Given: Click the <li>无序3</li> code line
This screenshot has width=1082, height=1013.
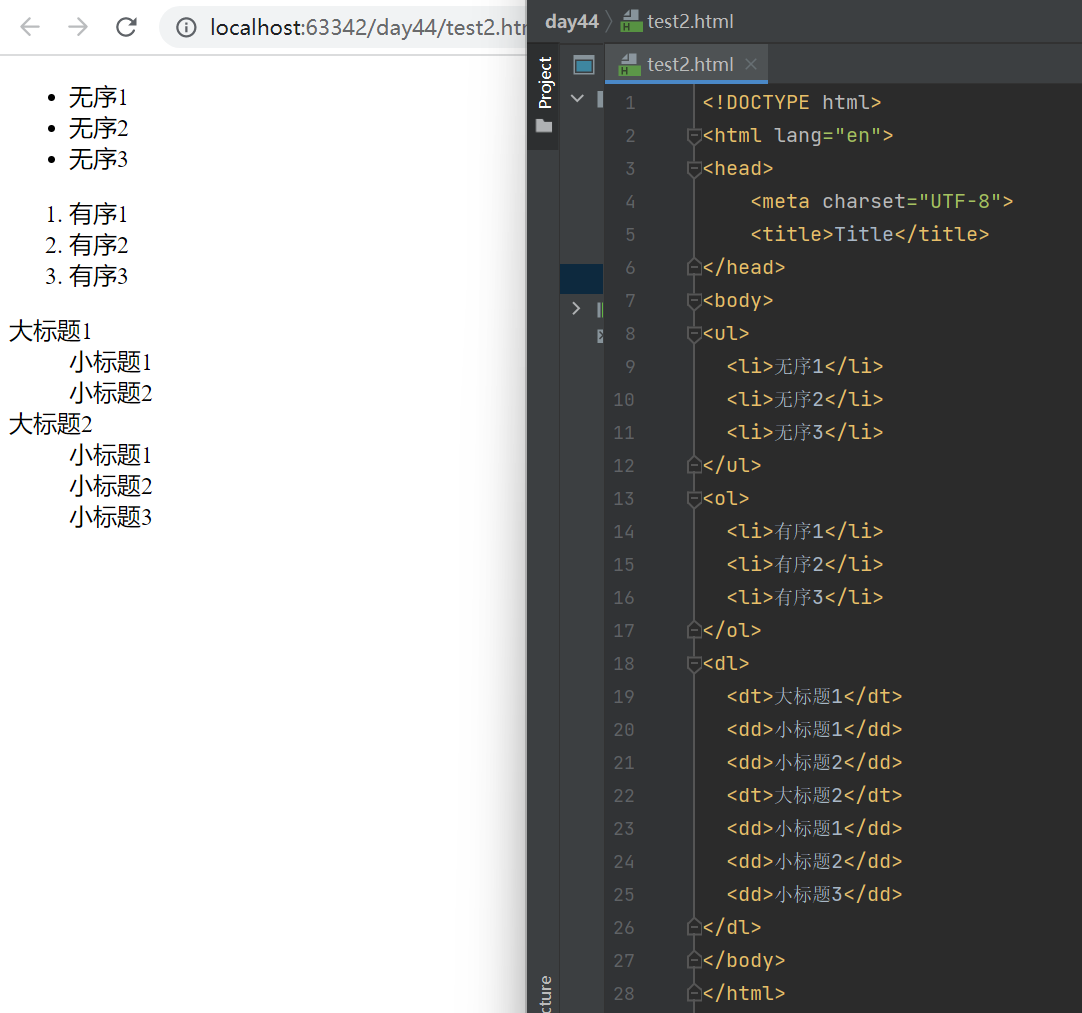Looking at the screenshot, I should coord(805,433).
